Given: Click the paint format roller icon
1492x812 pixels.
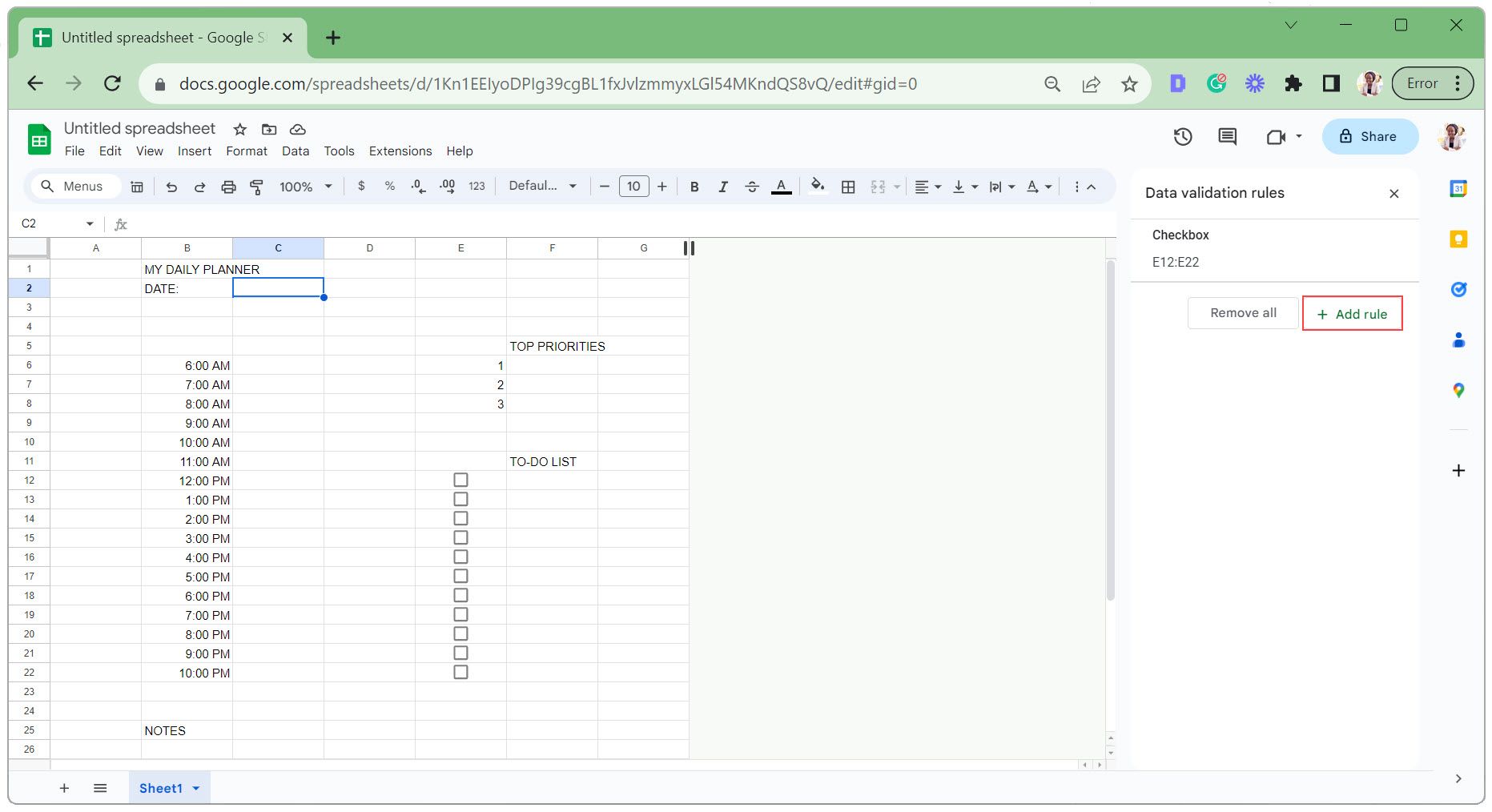Looking at the screenshot, I should (x=257, y=187).
